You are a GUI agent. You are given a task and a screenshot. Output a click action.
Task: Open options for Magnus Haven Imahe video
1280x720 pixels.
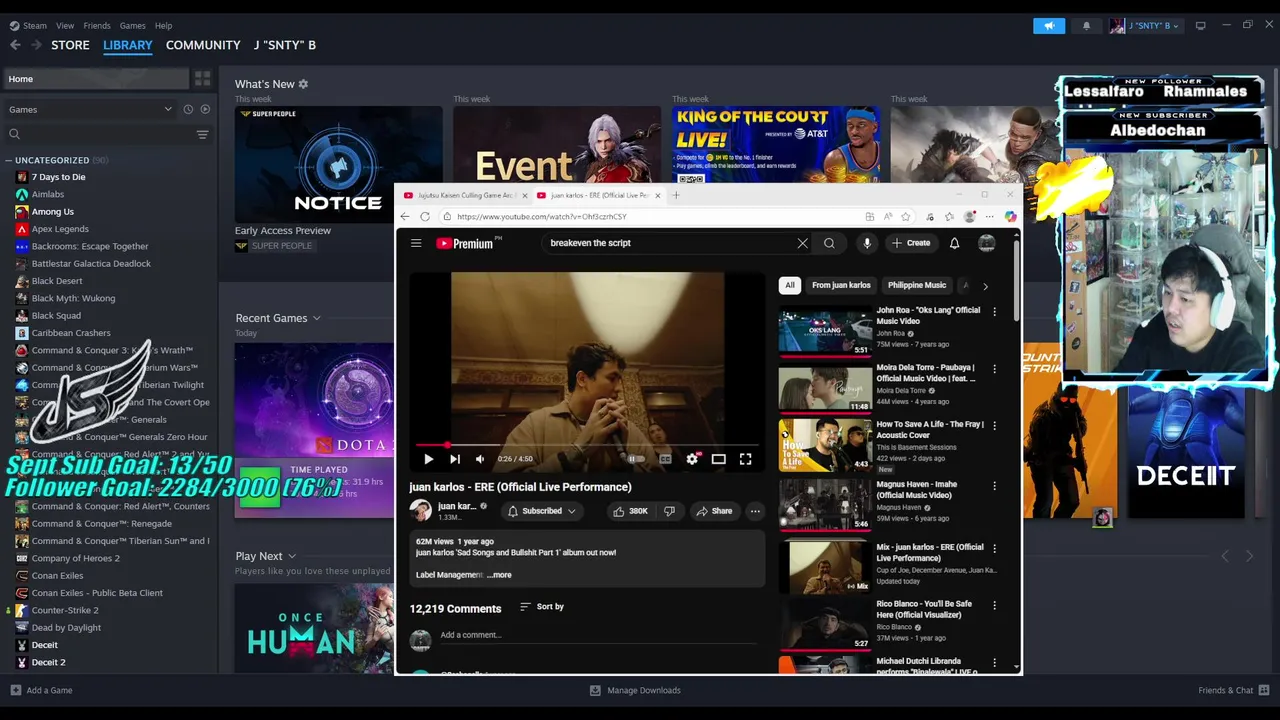(994, 486)
